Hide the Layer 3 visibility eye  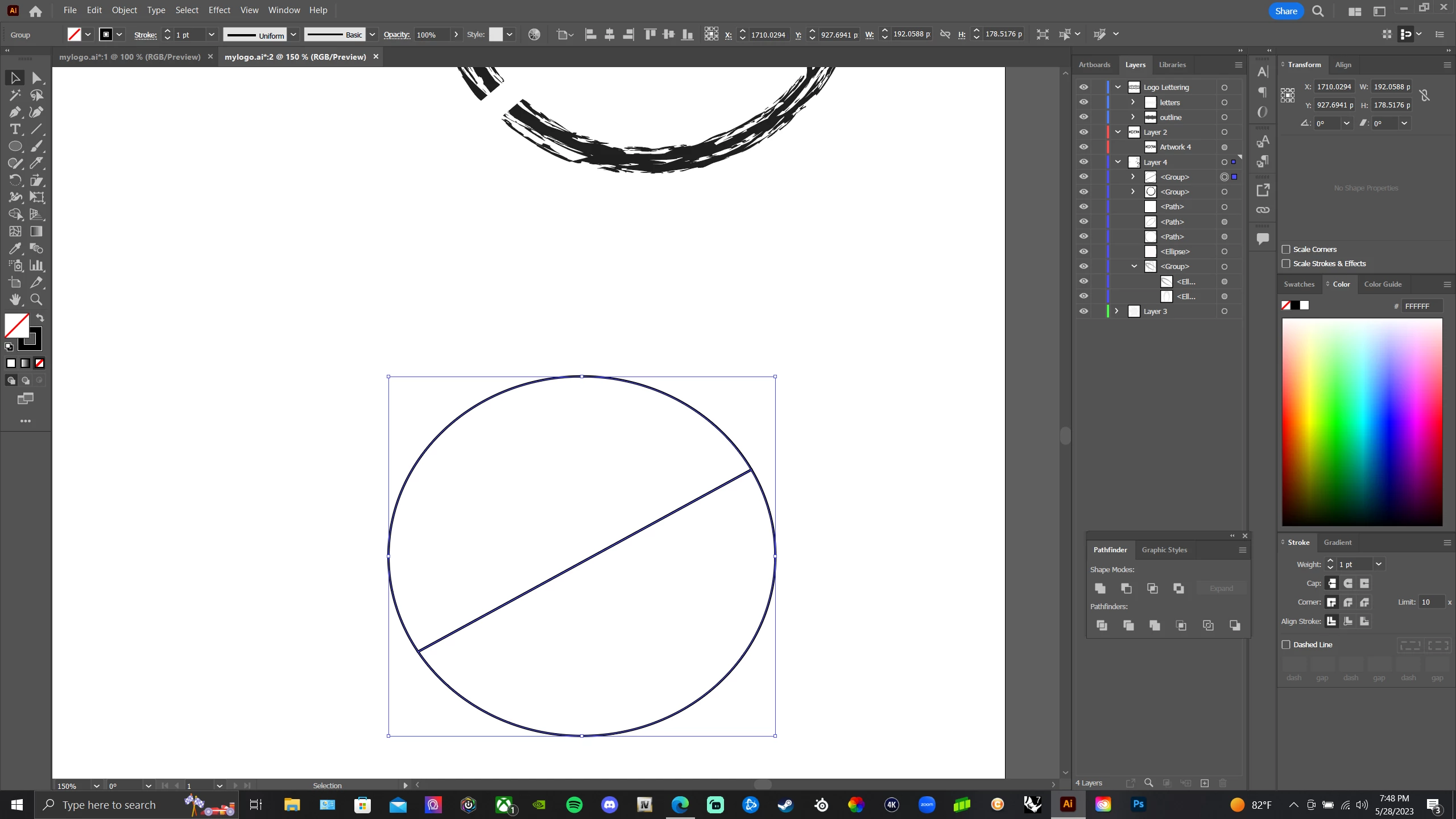click(1083, 312)
